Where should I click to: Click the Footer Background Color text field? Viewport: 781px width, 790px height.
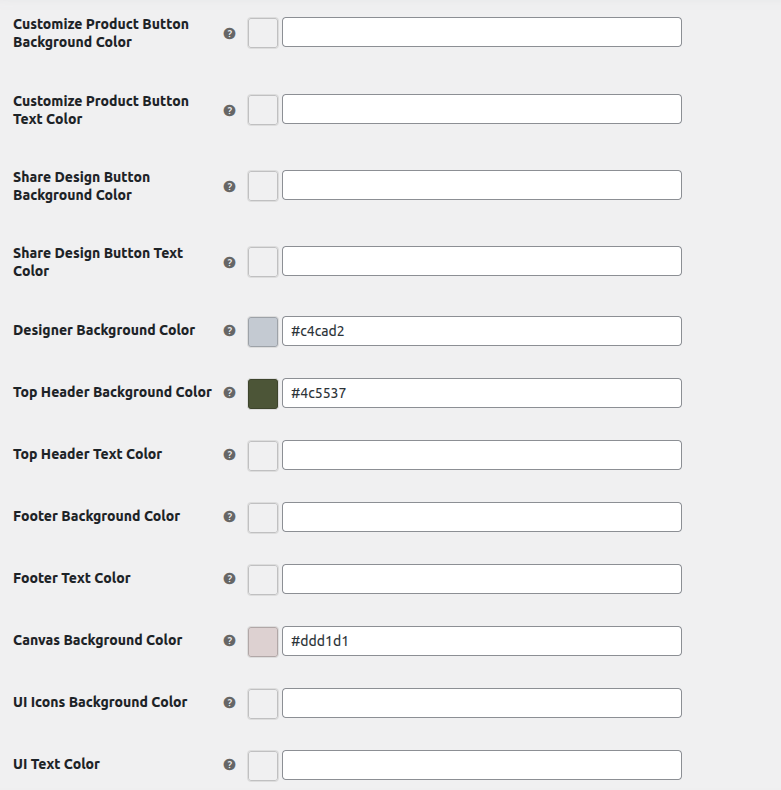coord(481,517)
